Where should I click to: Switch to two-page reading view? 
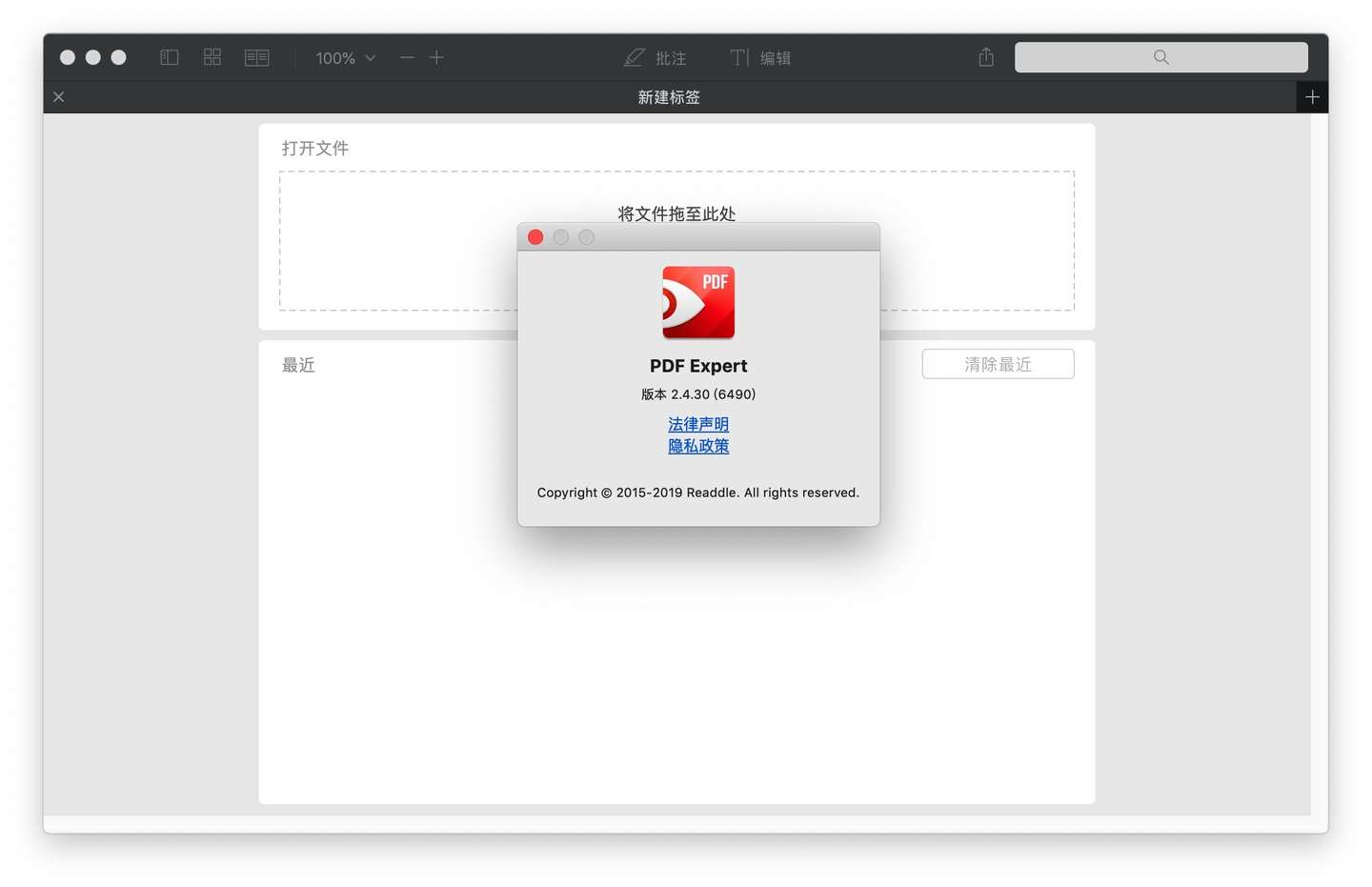pyautogui.click(x=257, y=57)
